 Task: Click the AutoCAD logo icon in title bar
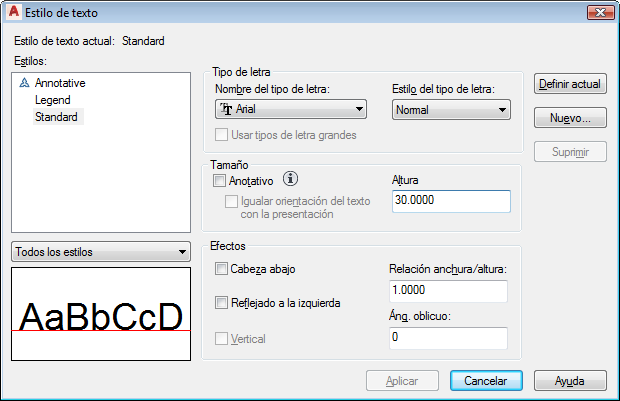point(13,12)
